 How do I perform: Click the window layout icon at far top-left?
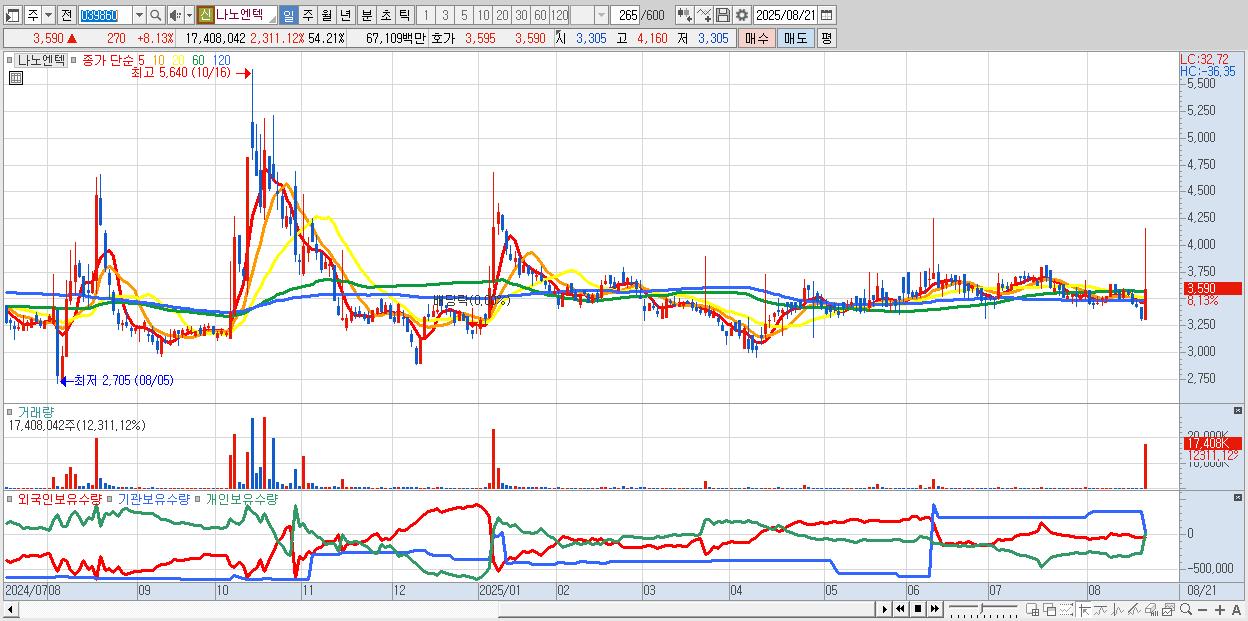tap(12, 15)
